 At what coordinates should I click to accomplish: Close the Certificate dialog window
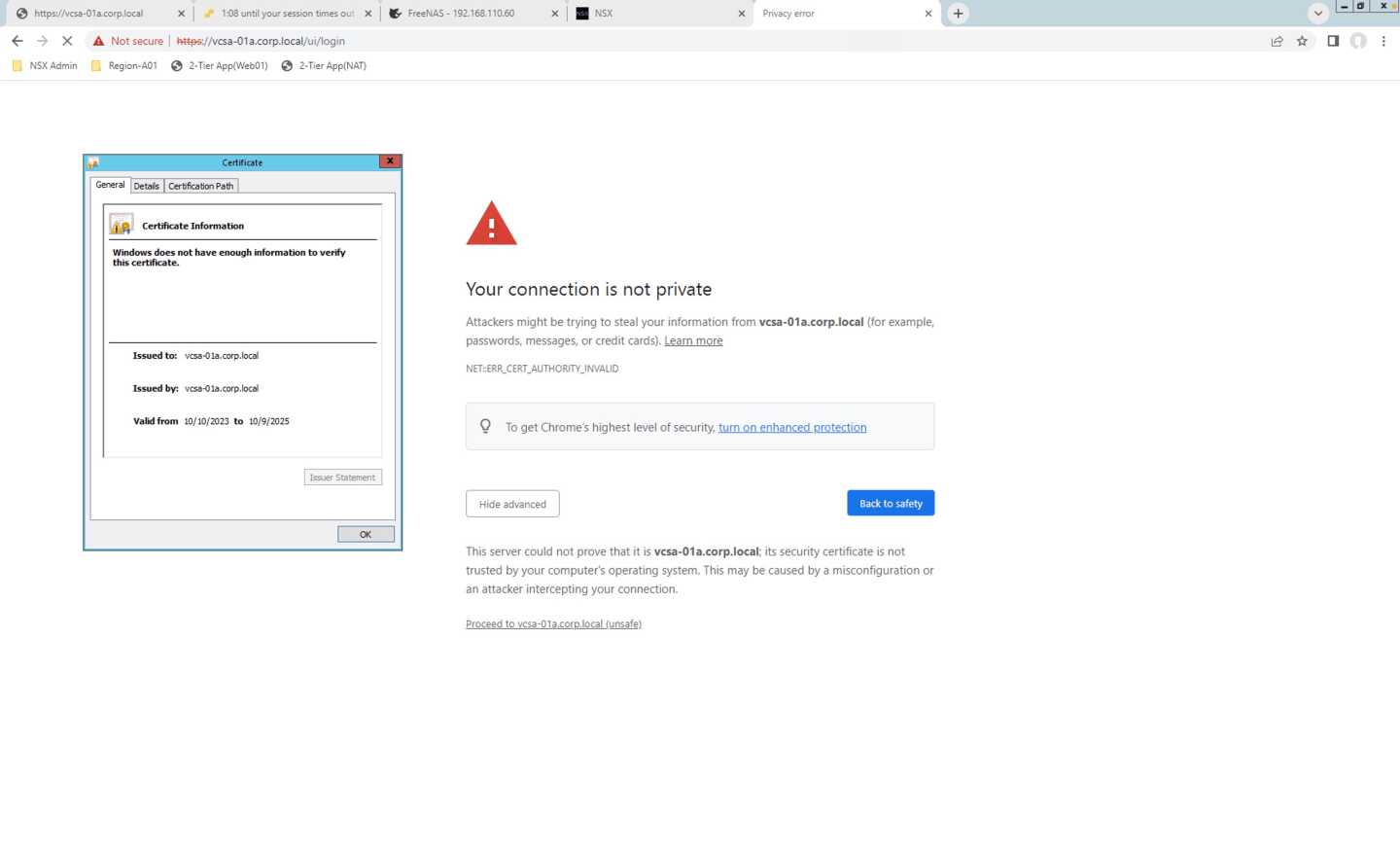click(x=390, y=161)
